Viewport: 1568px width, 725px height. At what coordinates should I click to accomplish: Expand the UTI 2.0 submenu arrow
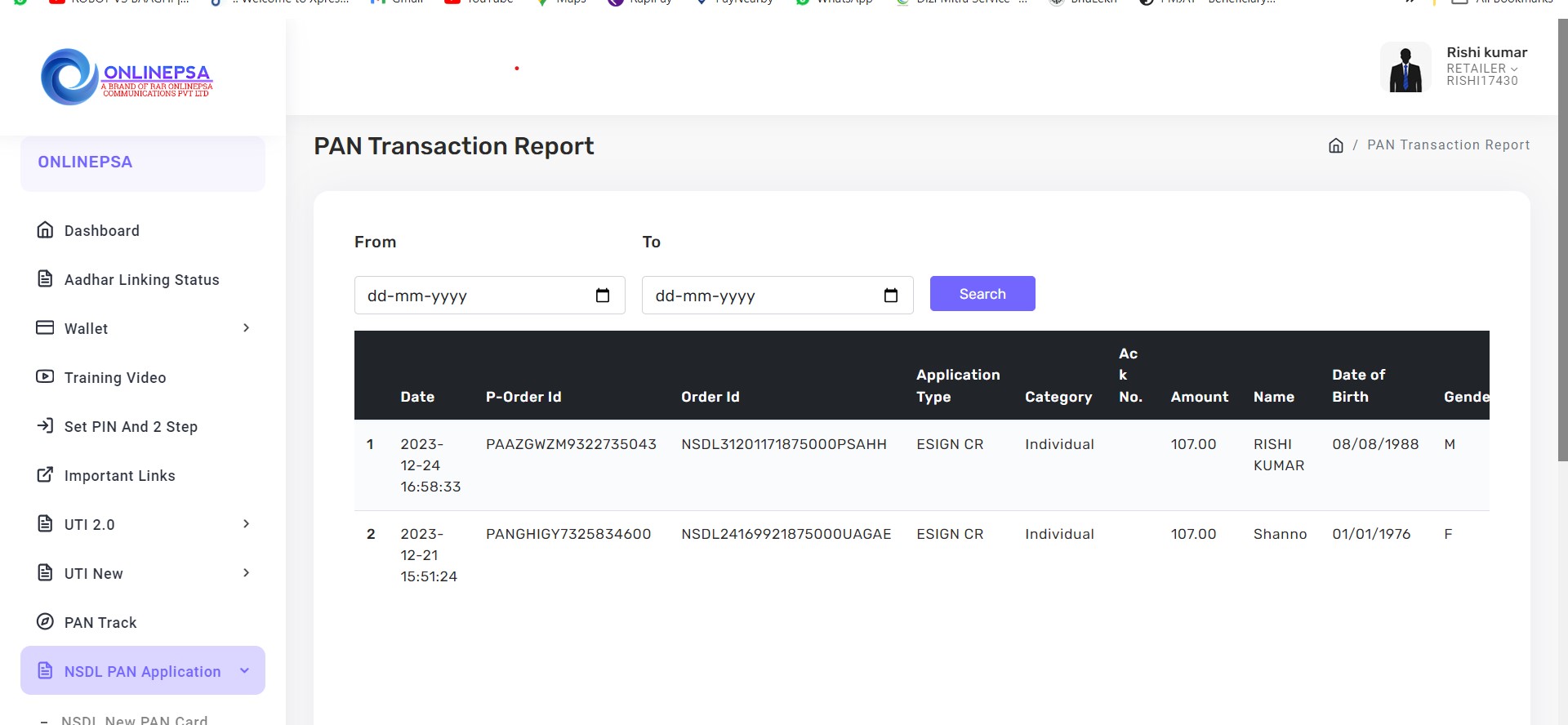(x=246, y=524)
